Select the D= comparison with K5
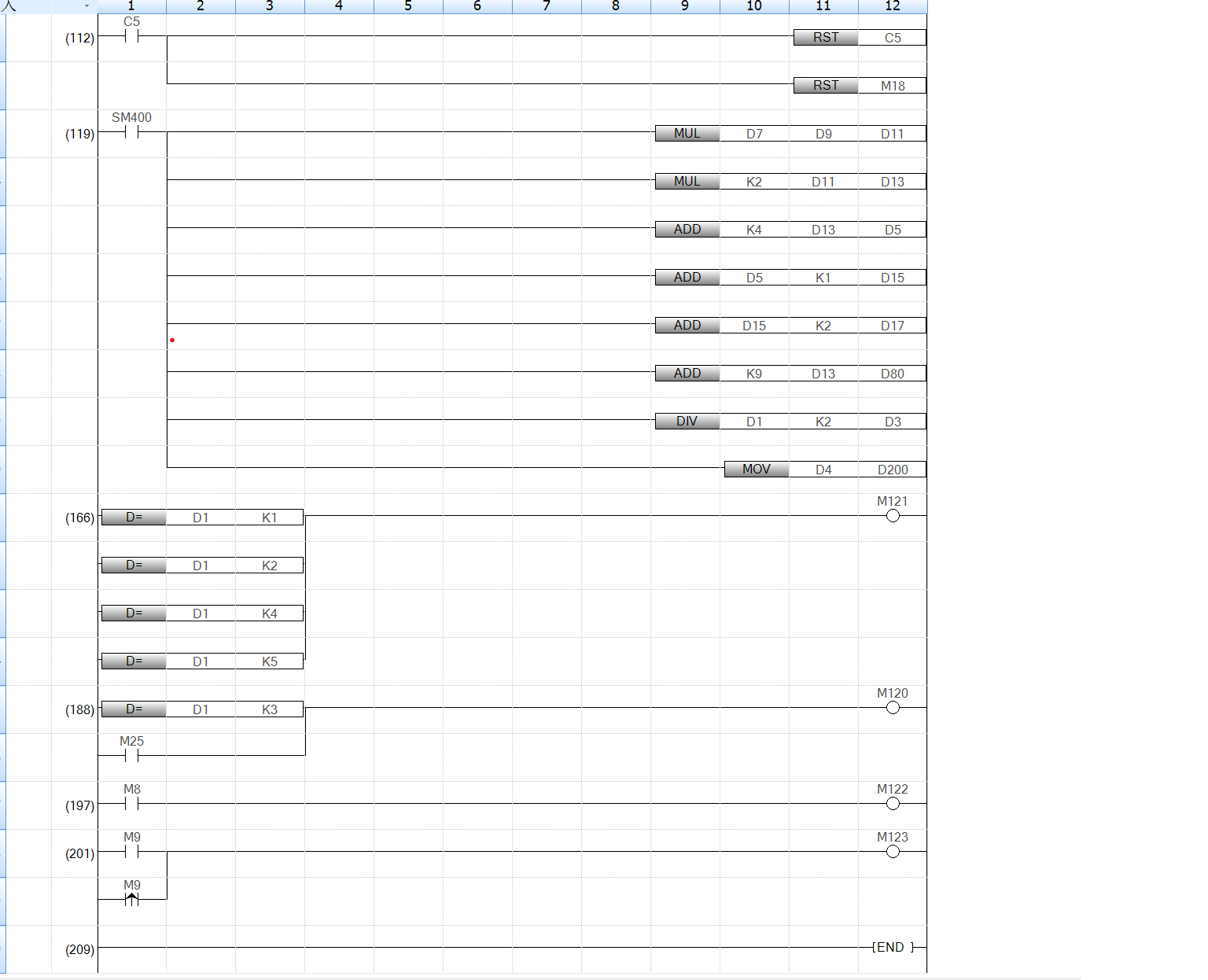 click(134, 661)
